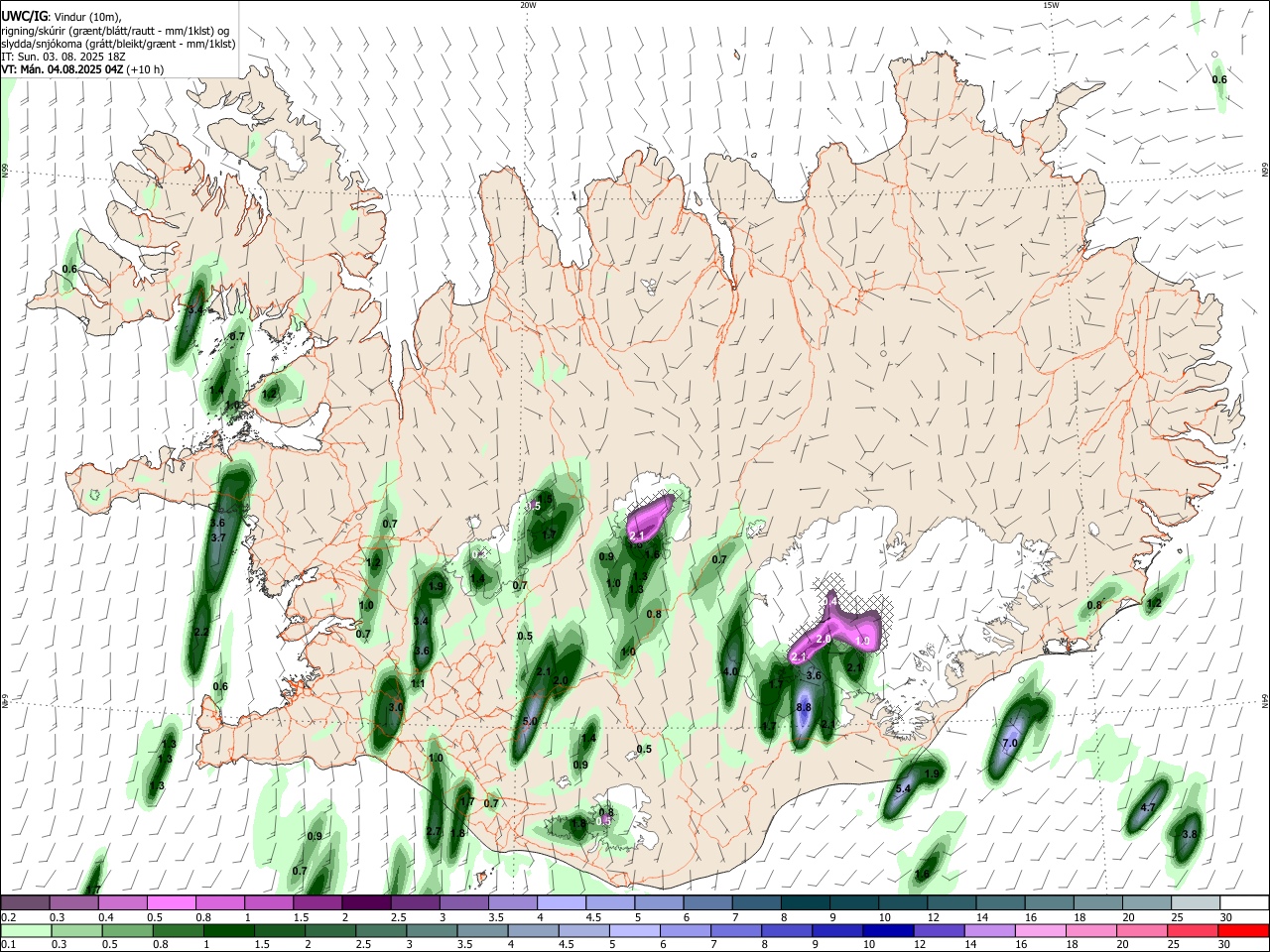The width and height of the screenshot is (1270, 952).
Task: Select the upper legend swatch between 0.2 and 0.3
Action: (26, 903)
